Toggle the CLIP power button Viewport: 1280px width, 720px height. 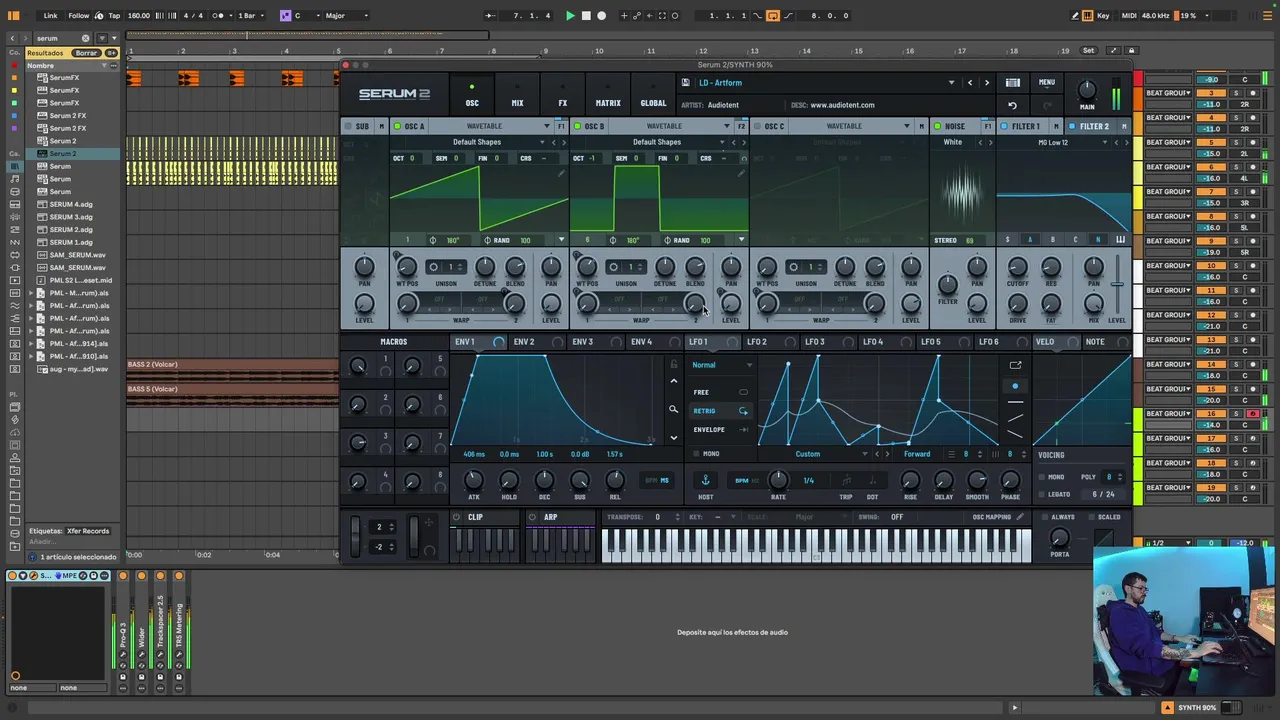[457, 517]
